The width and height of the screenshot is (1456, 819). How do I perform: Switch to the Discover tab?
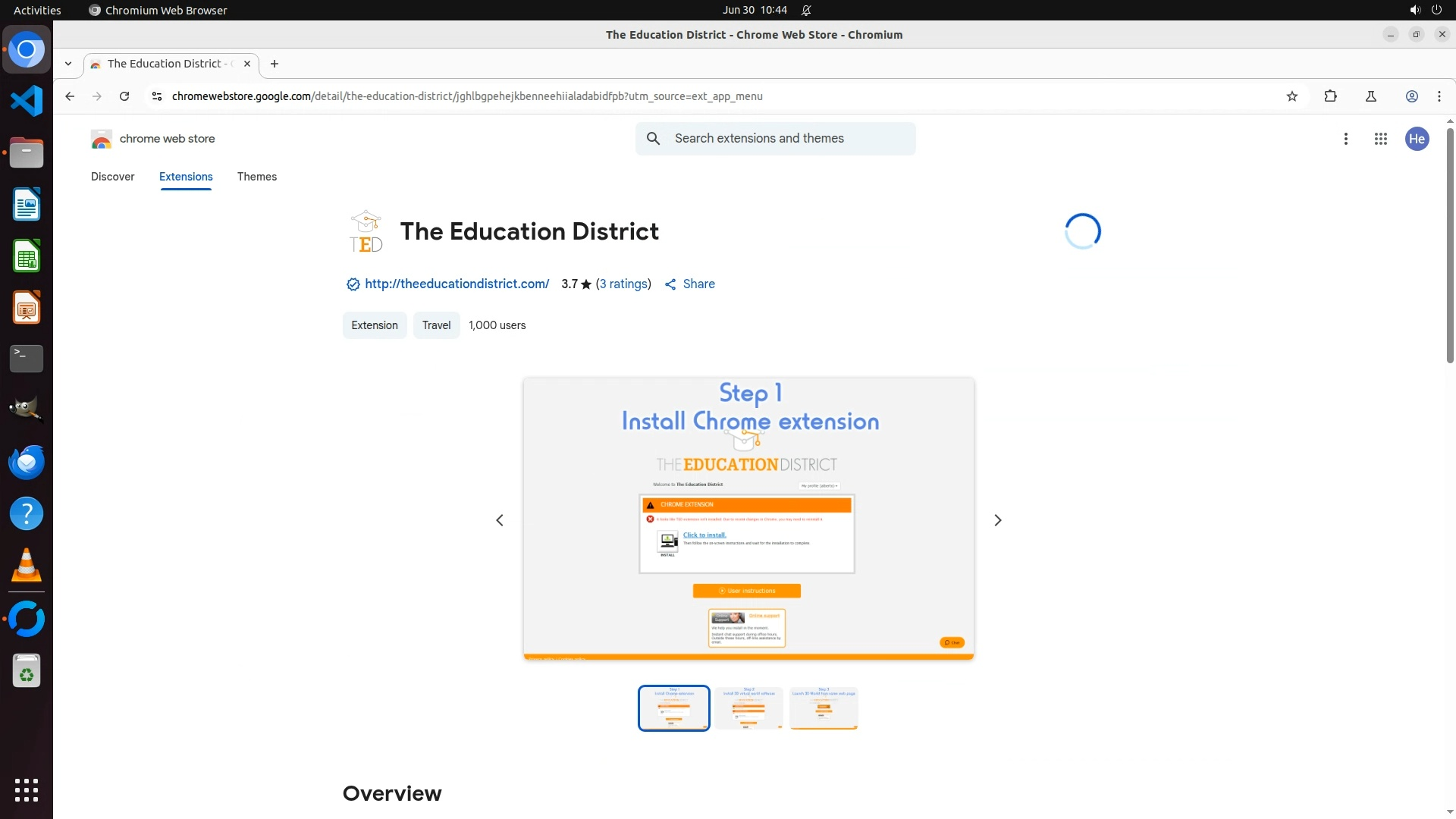tap(112, 177)
